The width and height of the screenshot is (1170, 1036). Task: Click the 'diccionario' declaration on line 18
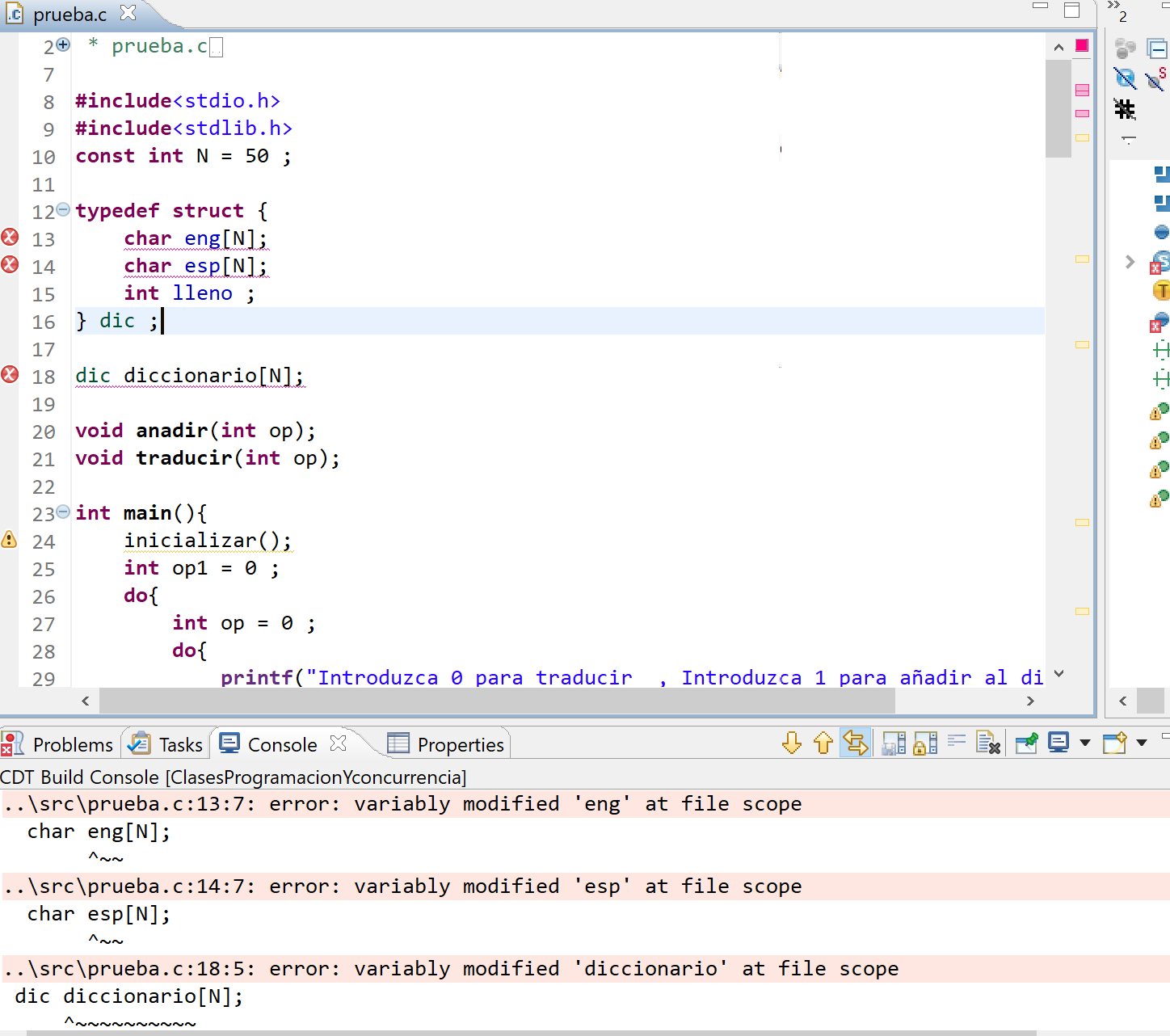click(190, 376)
